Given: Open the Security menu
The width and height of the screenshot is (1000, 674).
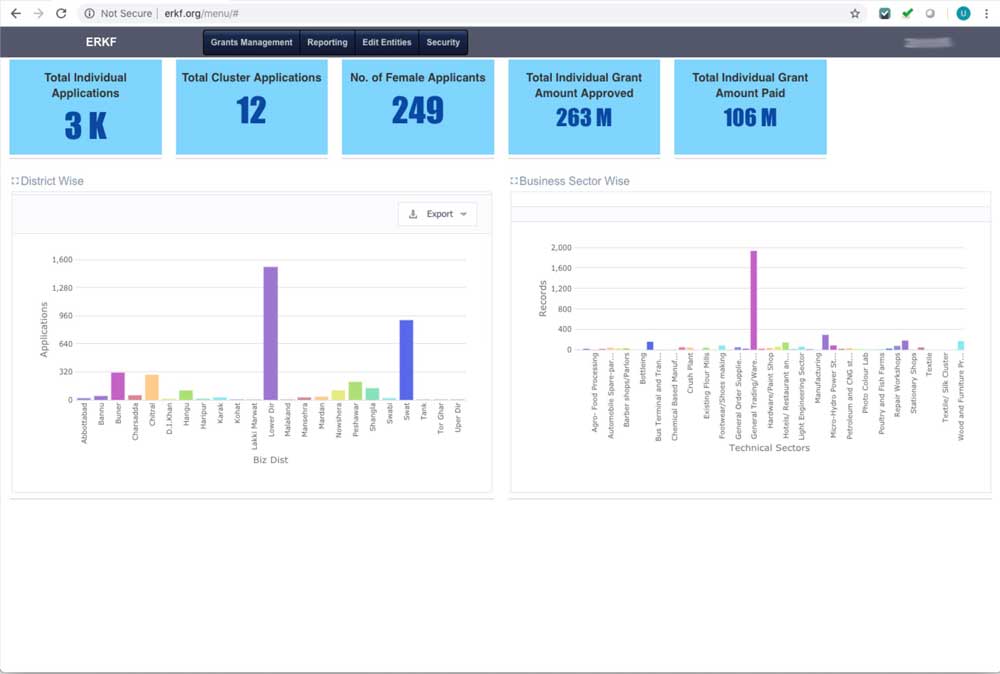Looking at the screenshot, I should pyautogui.click(x=443, y=42).
